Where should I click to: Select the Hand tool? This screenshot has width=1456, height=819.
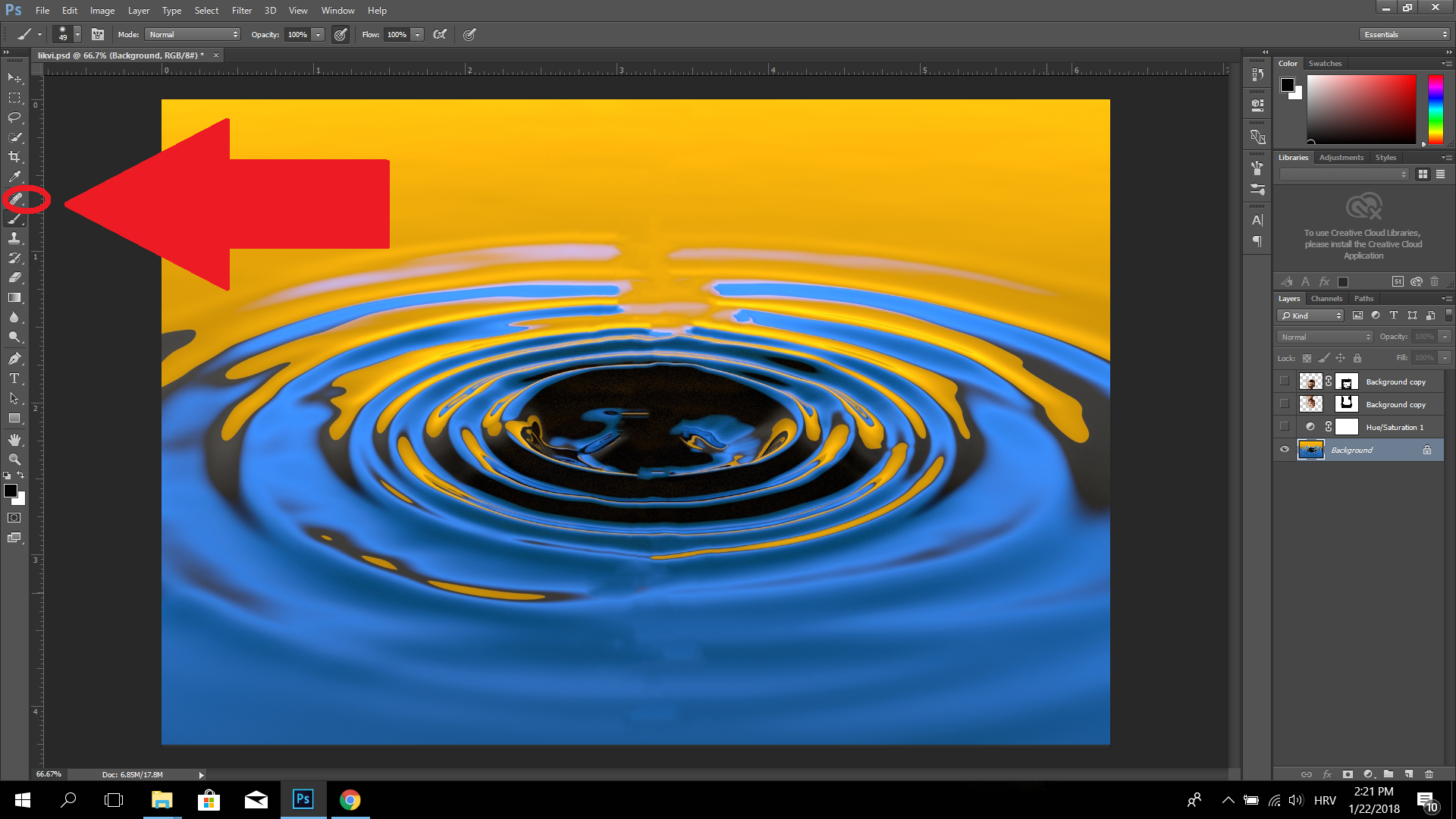[14, 440]
